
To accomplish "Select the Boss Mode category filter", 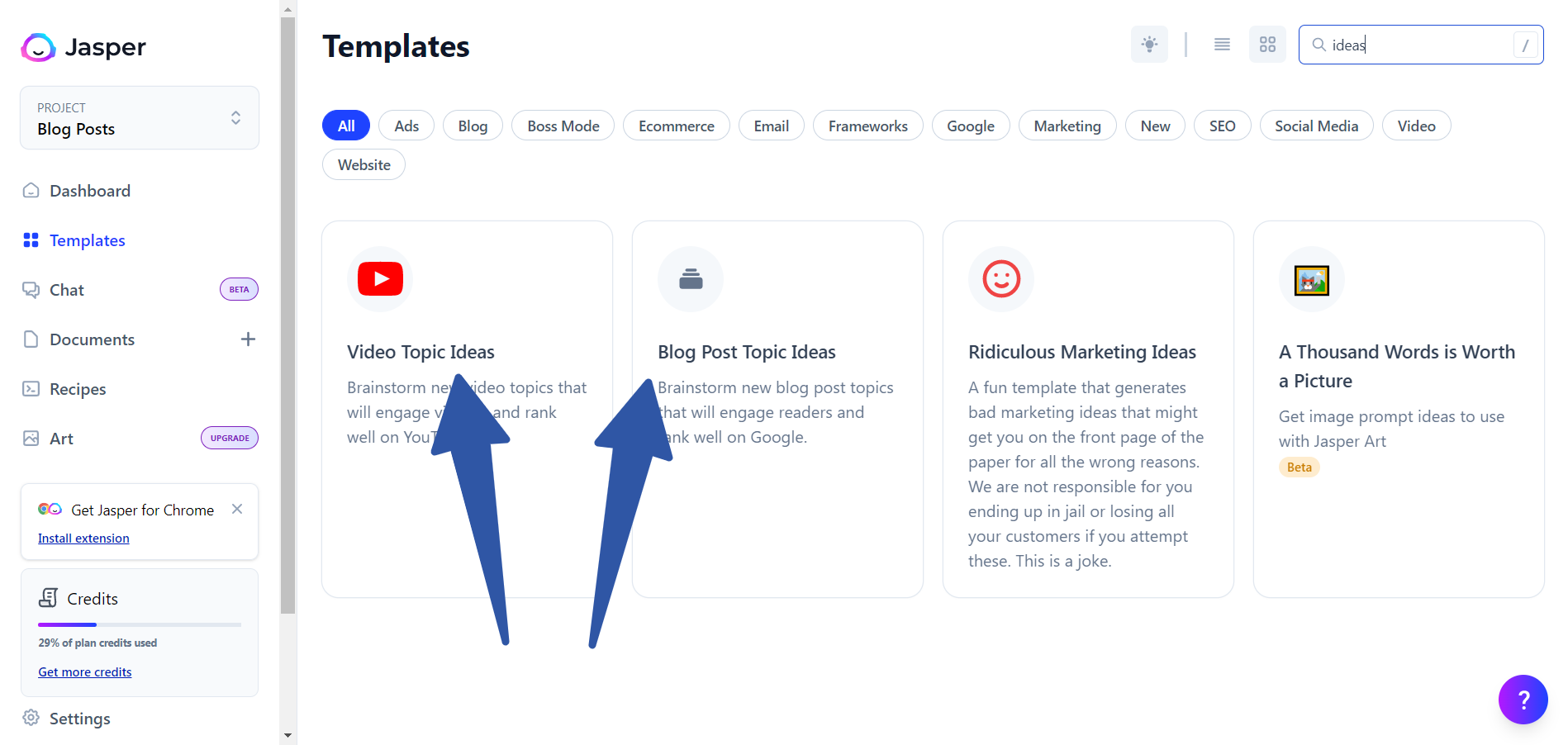I will (x=563, y=126).
